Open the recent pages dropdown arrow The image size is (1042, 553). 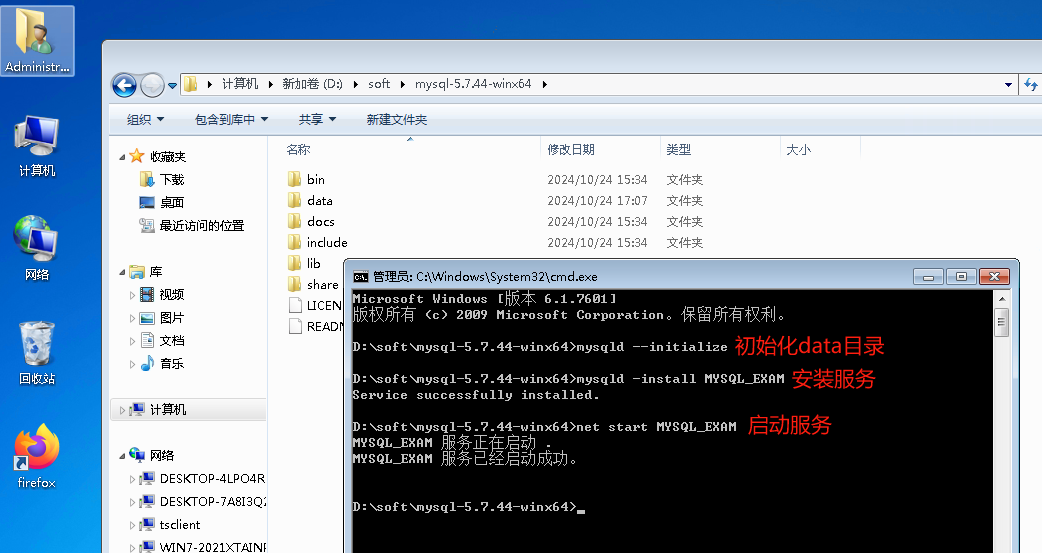[x=172, y=86]
